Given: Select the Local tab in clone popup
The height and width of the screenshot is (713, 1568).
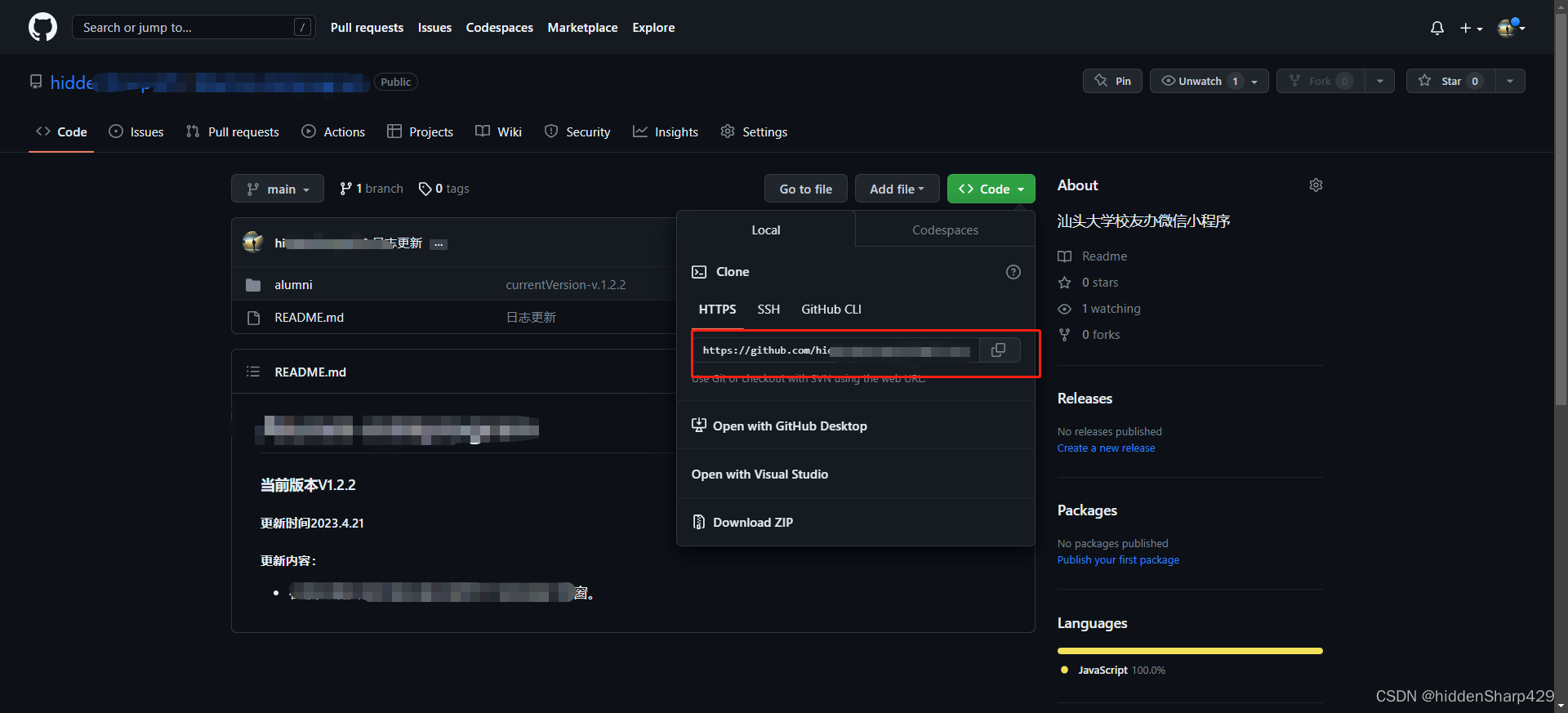Looking at the screenshot, I should 766,230.
